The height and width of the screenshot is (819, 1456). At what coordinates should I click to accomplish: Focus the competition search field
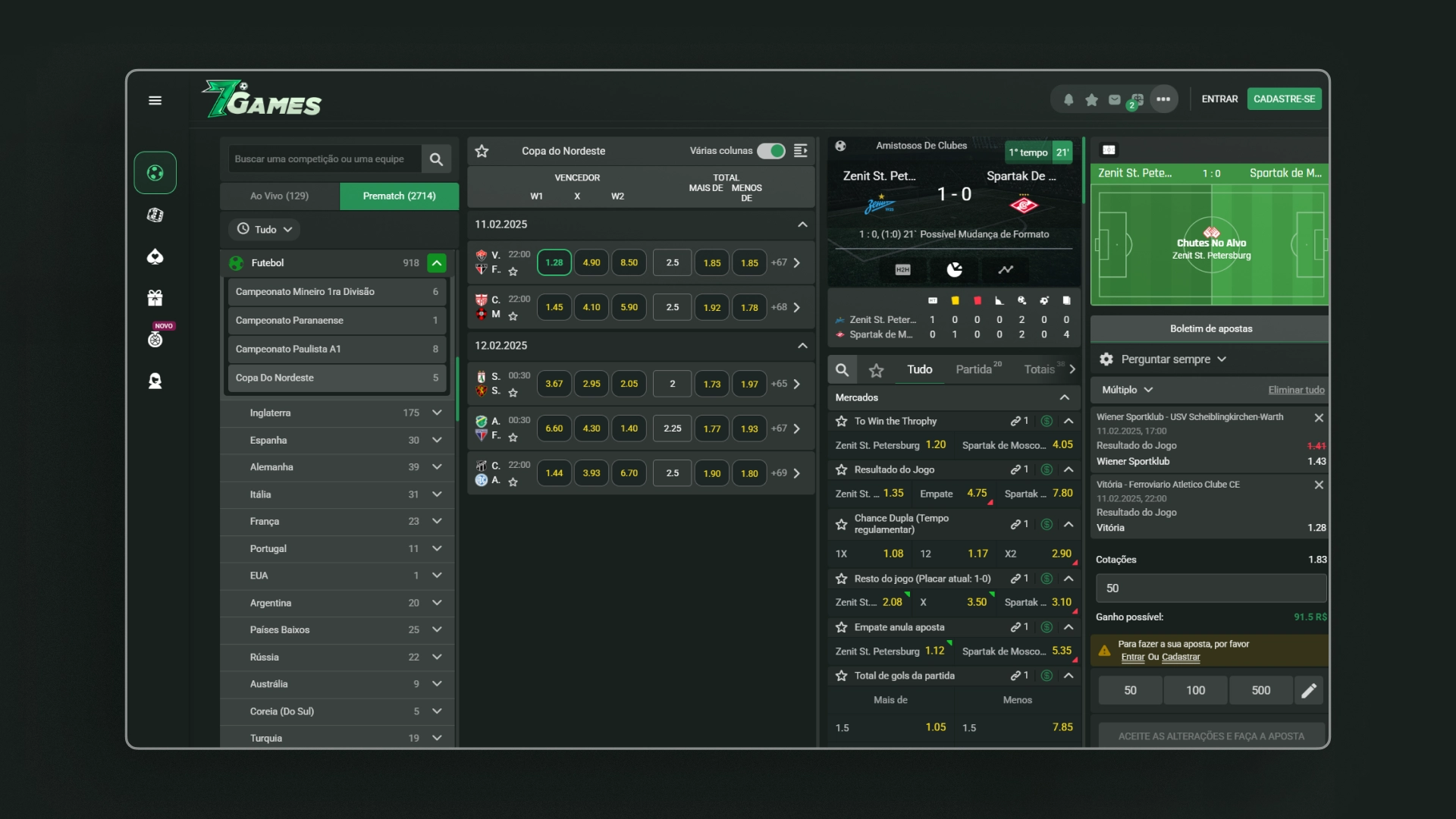coord(325,159)
